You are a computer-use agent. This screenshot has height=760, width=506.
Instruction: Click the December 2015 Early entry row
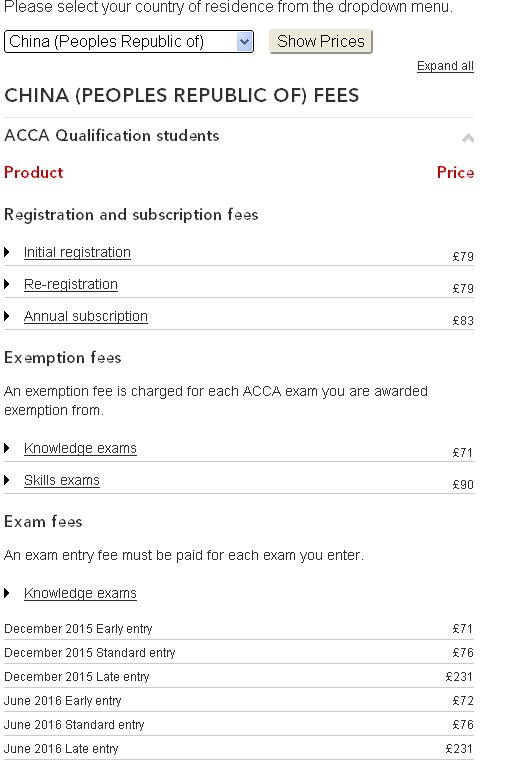click(x=238, y=629)
